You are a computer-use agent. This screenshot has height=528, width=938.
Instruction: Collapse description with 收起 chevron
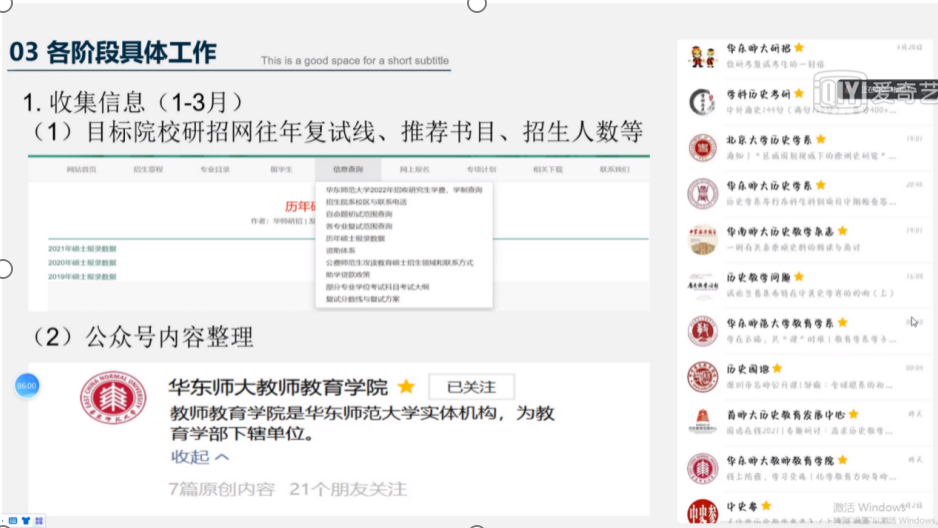[x=200, y=457]
